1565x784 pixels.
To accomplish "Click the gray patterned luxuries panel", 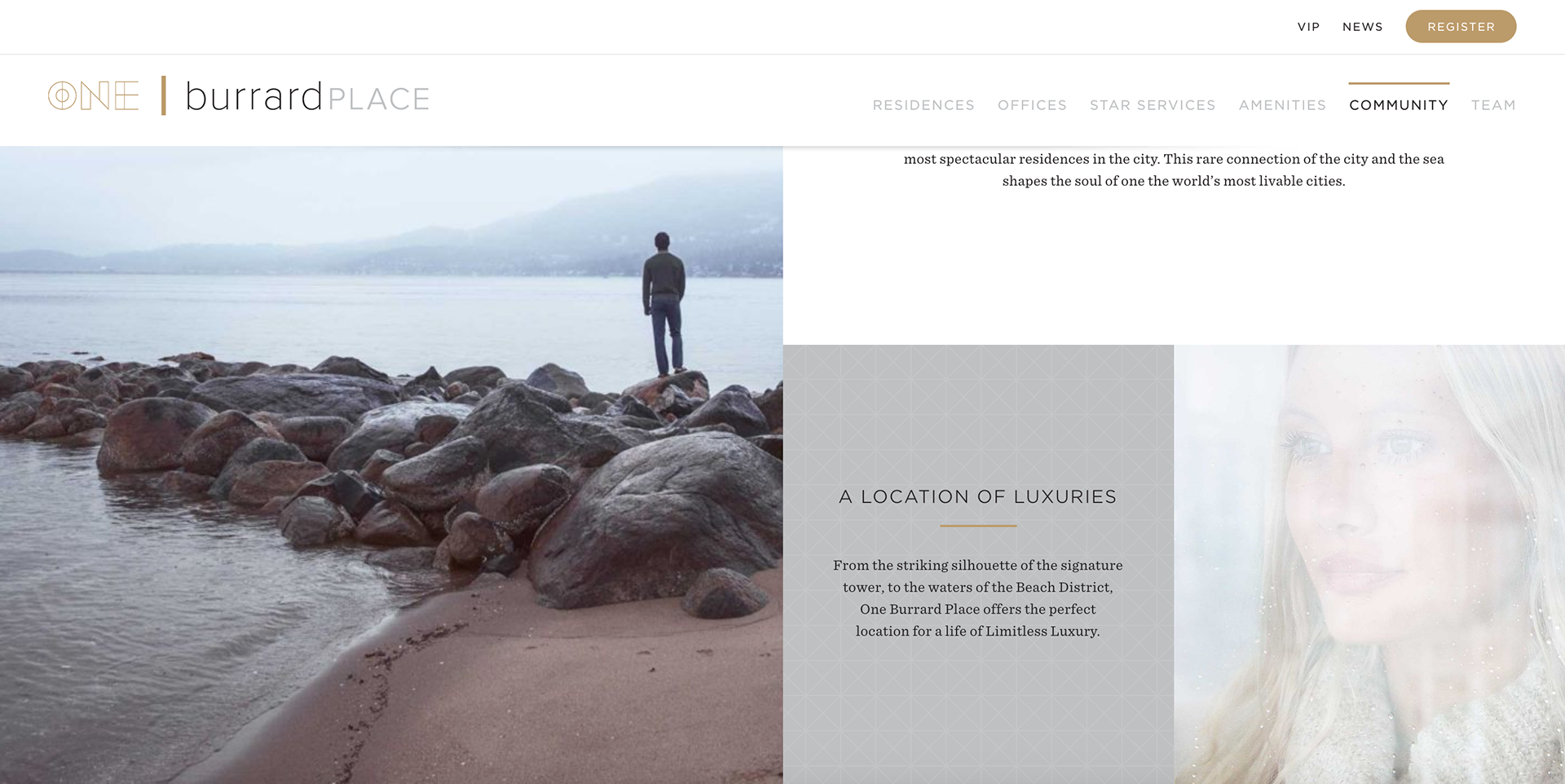I will pyautogui.click(x=978, y=564).
